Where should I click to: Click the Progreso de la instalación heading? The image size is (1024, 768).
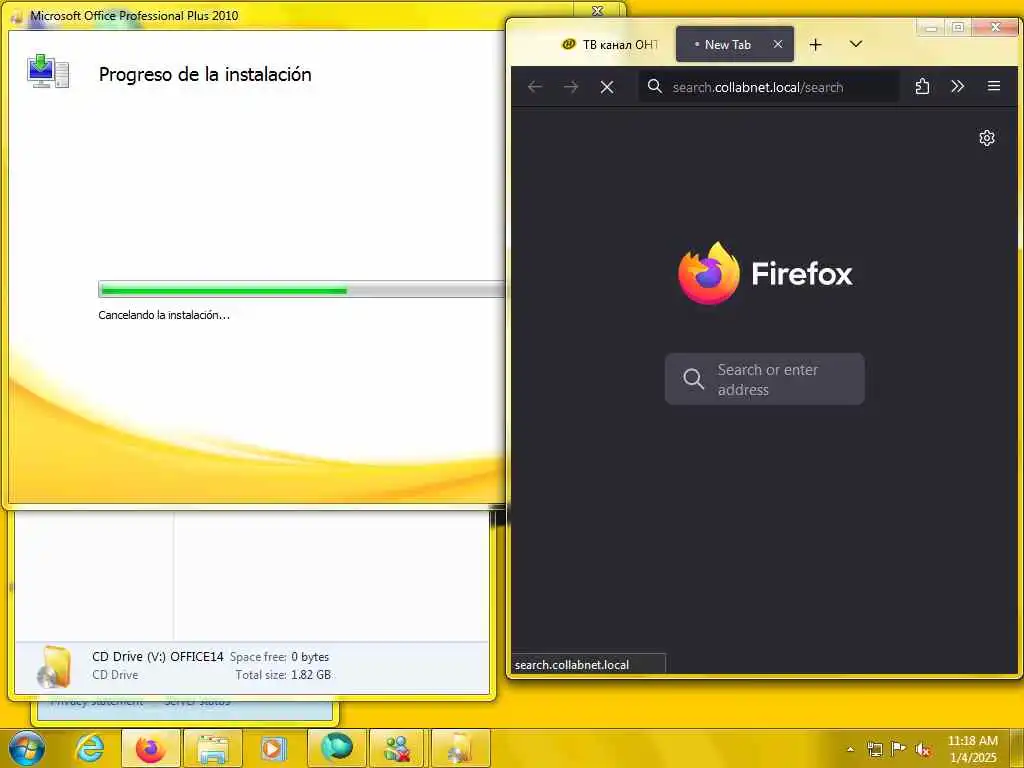[x=205, y=74]
